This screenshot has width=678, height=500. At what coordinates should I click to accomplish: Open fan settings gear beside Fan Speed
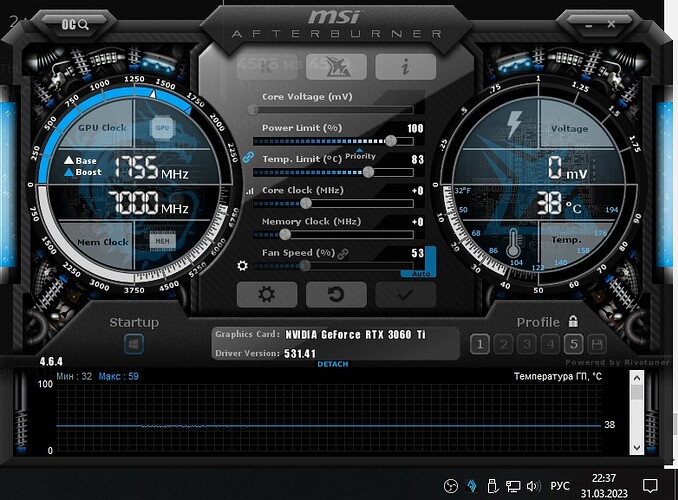242,266
